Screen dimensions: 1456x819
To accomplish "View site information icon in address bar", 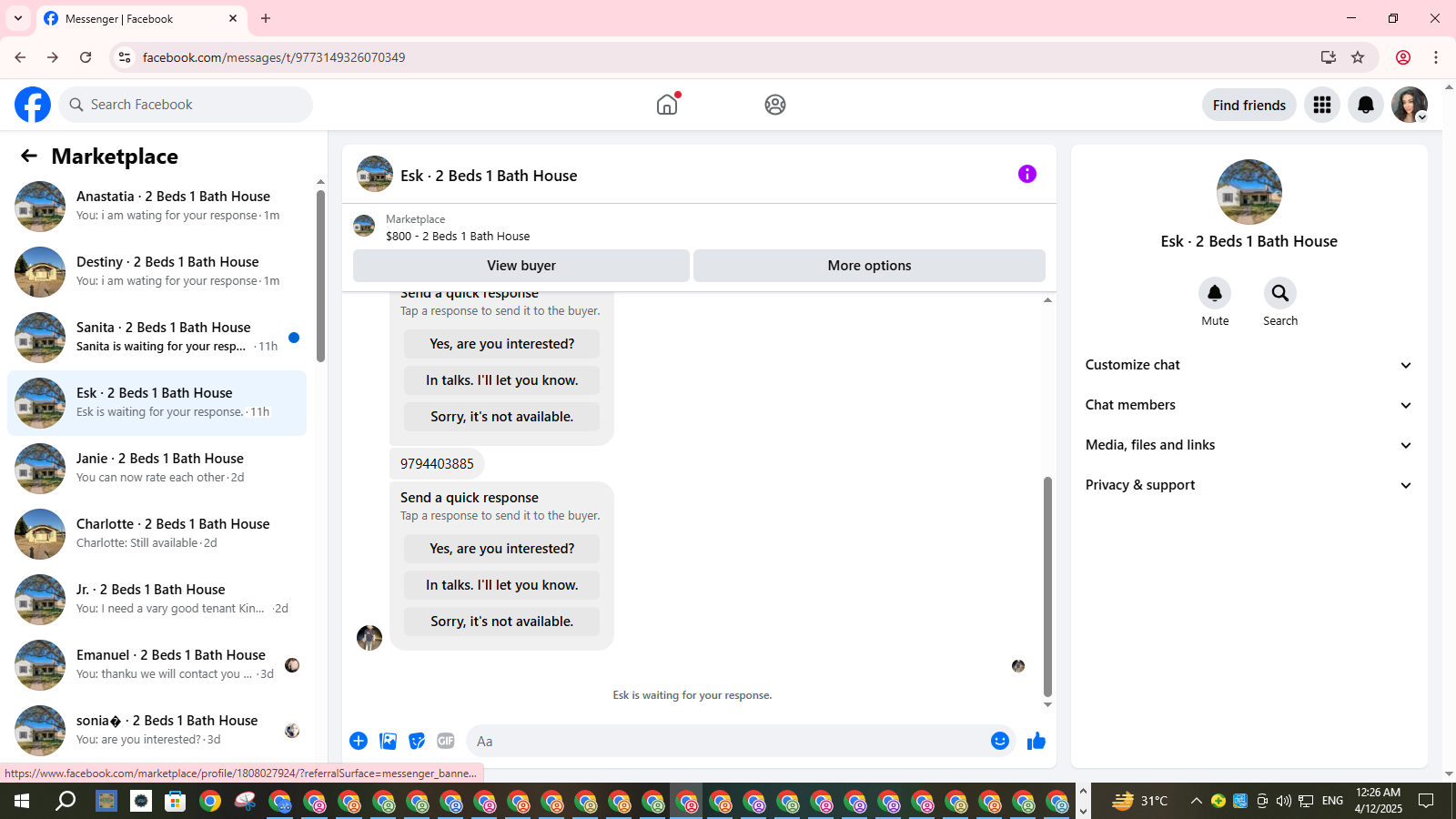I will coord(125,57).
